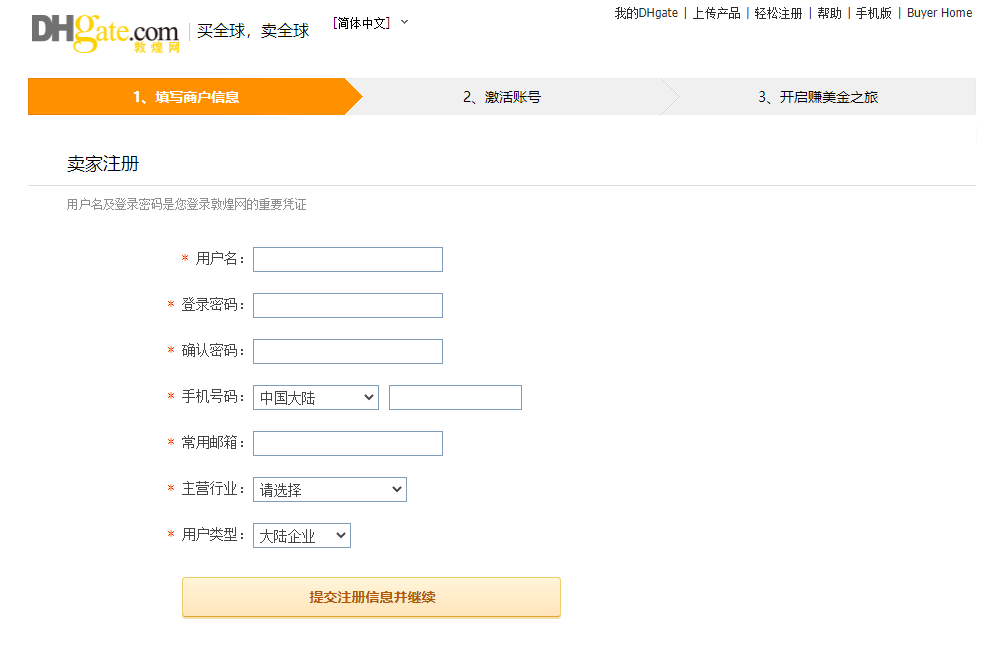The height and width of the screenshot is (662, 999).
Task: Select step 3 开启赚美金之旅 tab
Action: point(817,97)
